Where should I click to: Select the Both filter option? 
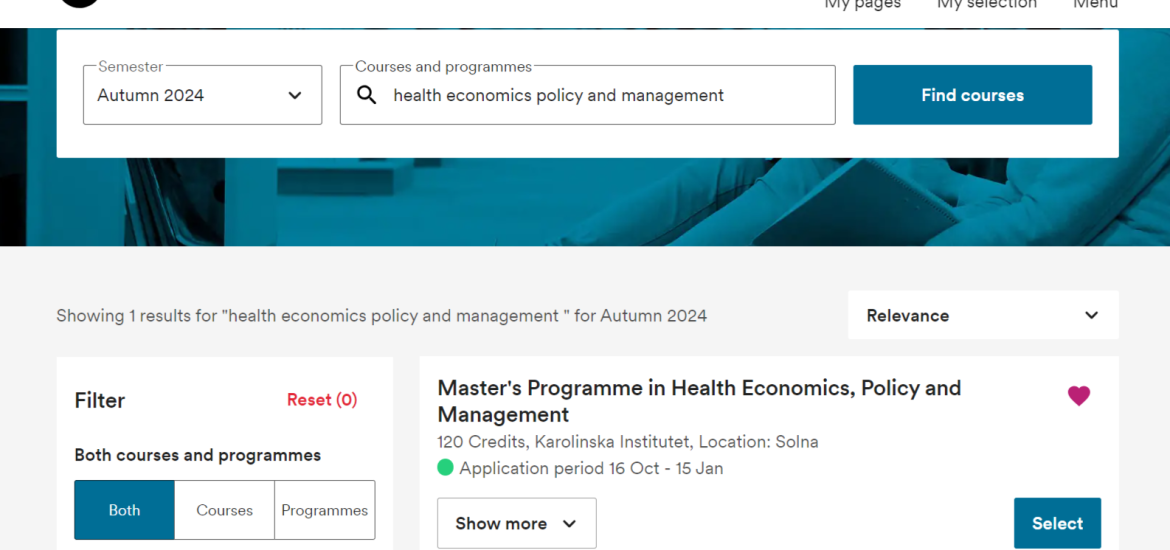[125, 510]
